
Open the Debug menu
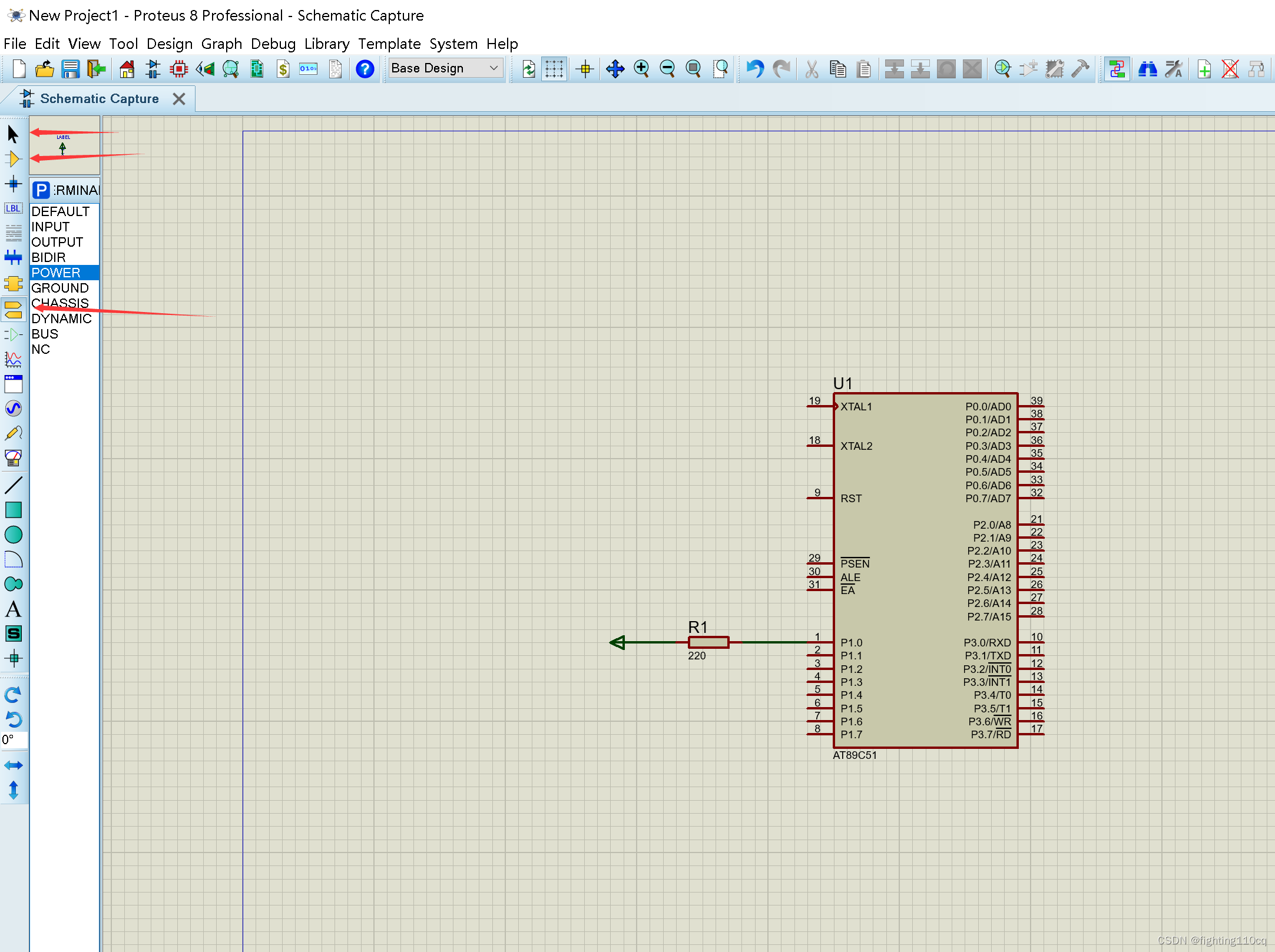point(273,44)
